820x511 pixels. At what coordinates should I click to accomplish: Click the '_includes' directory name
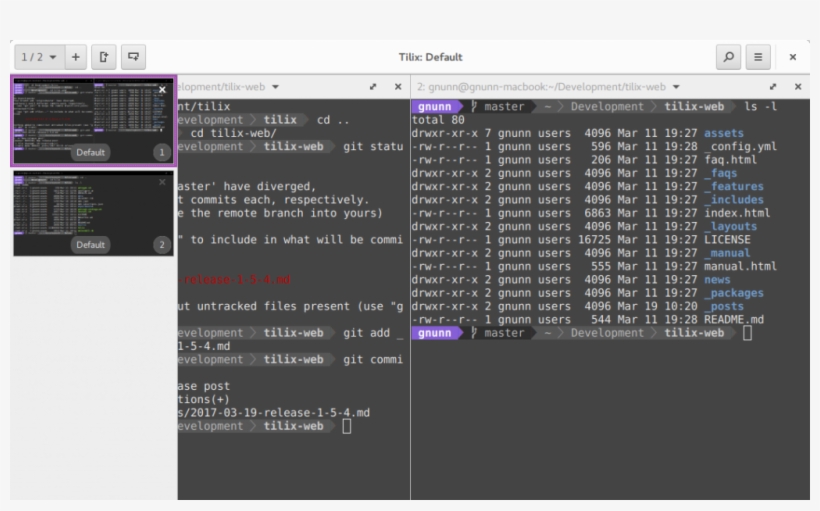click(x=734, y=200)
